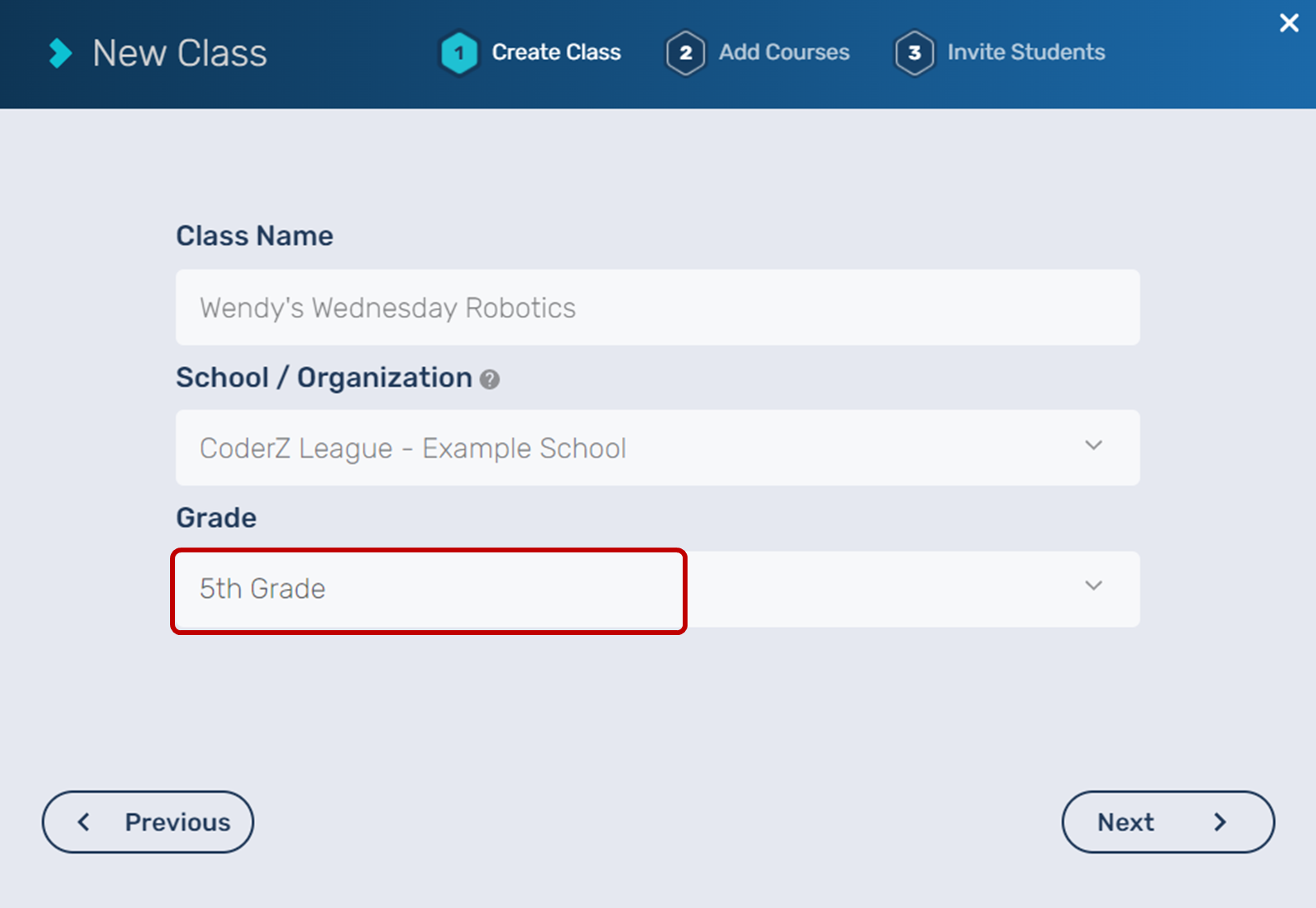Click the step 3 hexagon icon
1316x908 pixels.
pyautogui.click(x=914, y=53)
